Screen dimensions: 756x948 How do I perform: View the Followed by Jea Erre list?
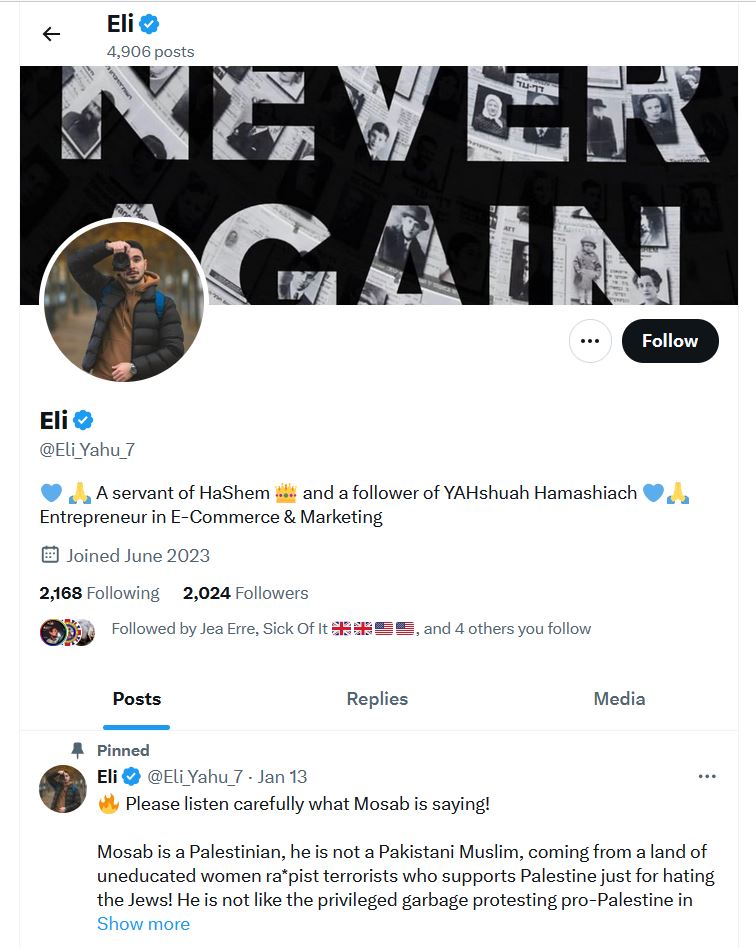[351, 629]
